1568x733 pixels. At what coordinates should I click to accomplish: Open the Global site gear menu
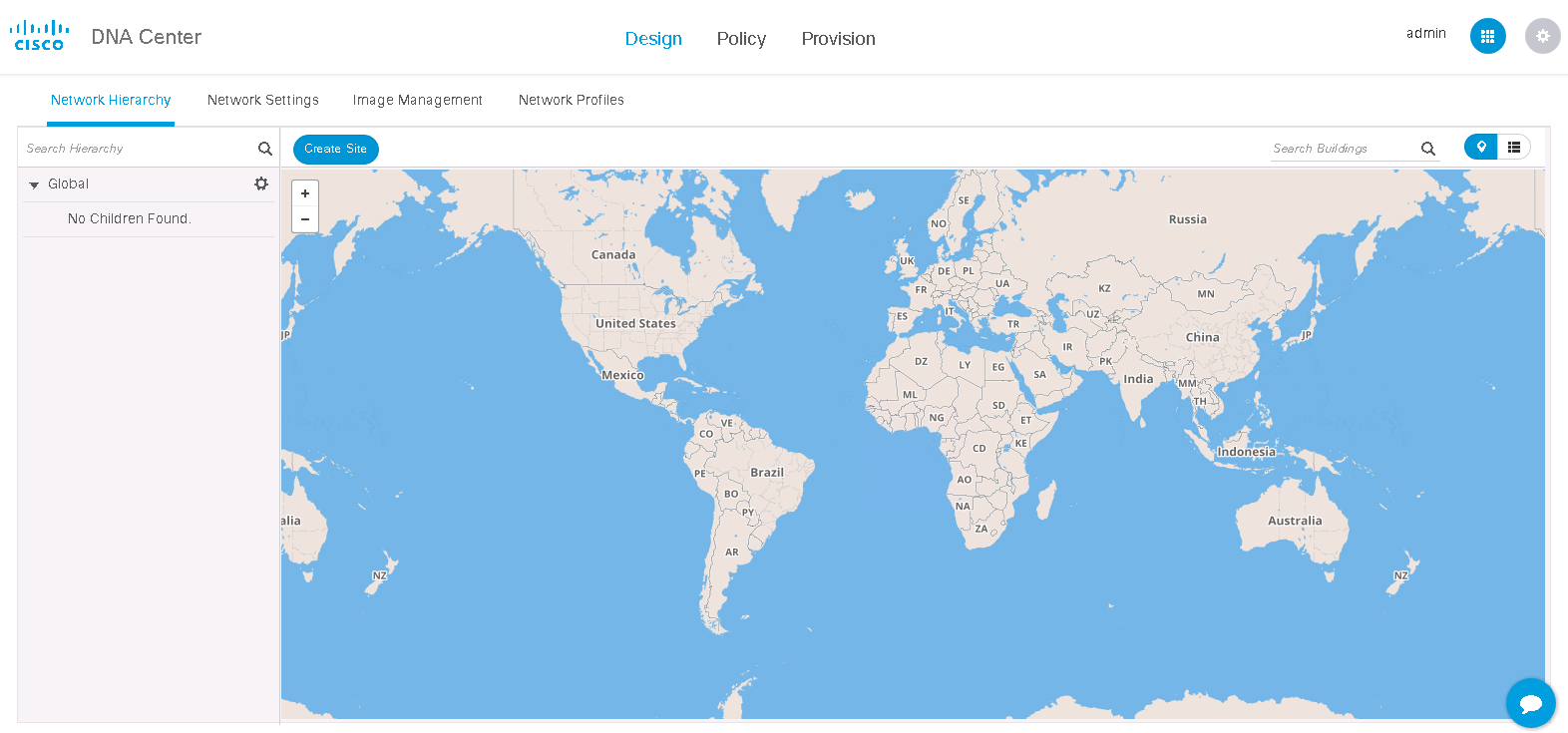pos(261,183)
